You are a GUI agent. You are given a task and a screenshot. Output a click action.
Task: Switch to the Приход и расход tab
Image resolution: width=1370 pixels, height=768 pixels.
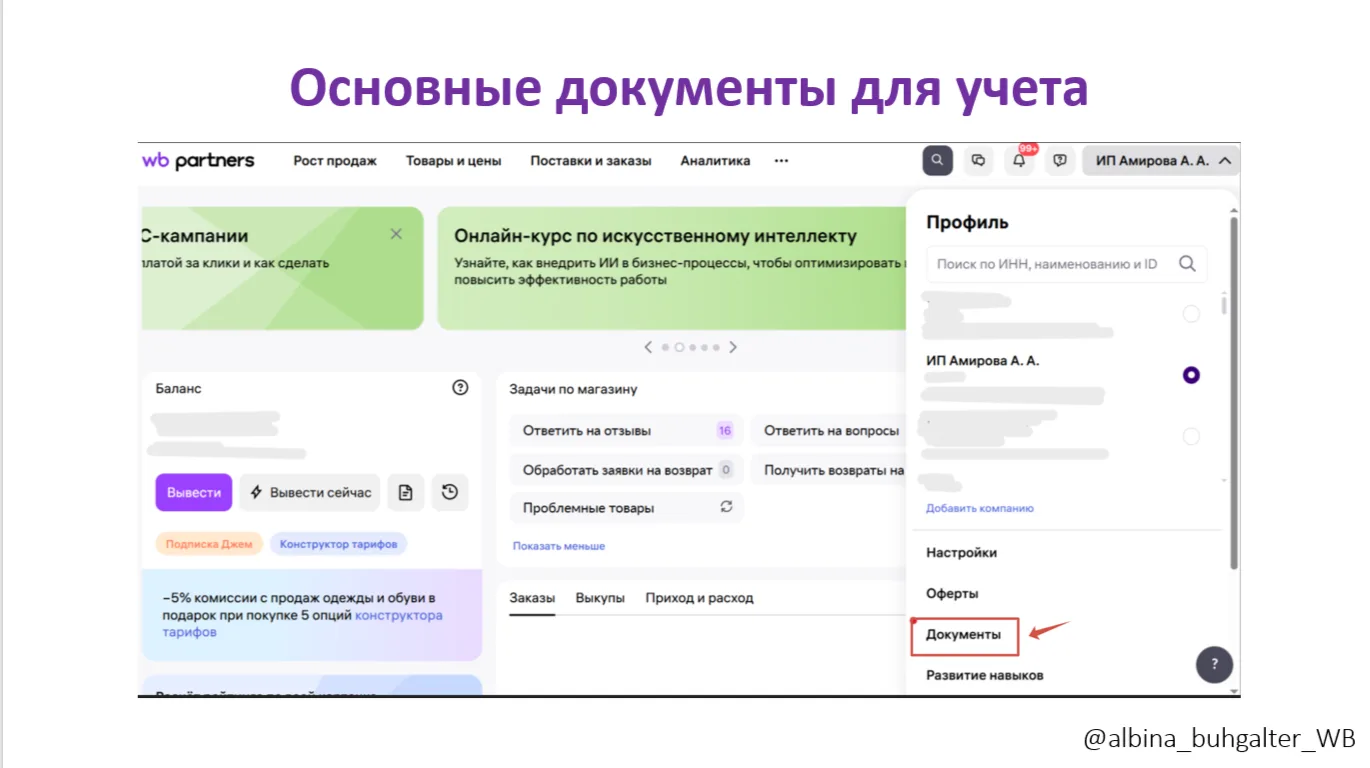click(x=699, y=598)
